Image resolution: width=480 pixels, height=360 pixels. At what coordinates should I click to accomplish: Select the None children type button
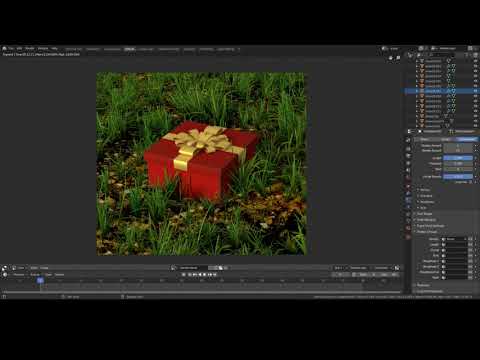click(424, 139)
